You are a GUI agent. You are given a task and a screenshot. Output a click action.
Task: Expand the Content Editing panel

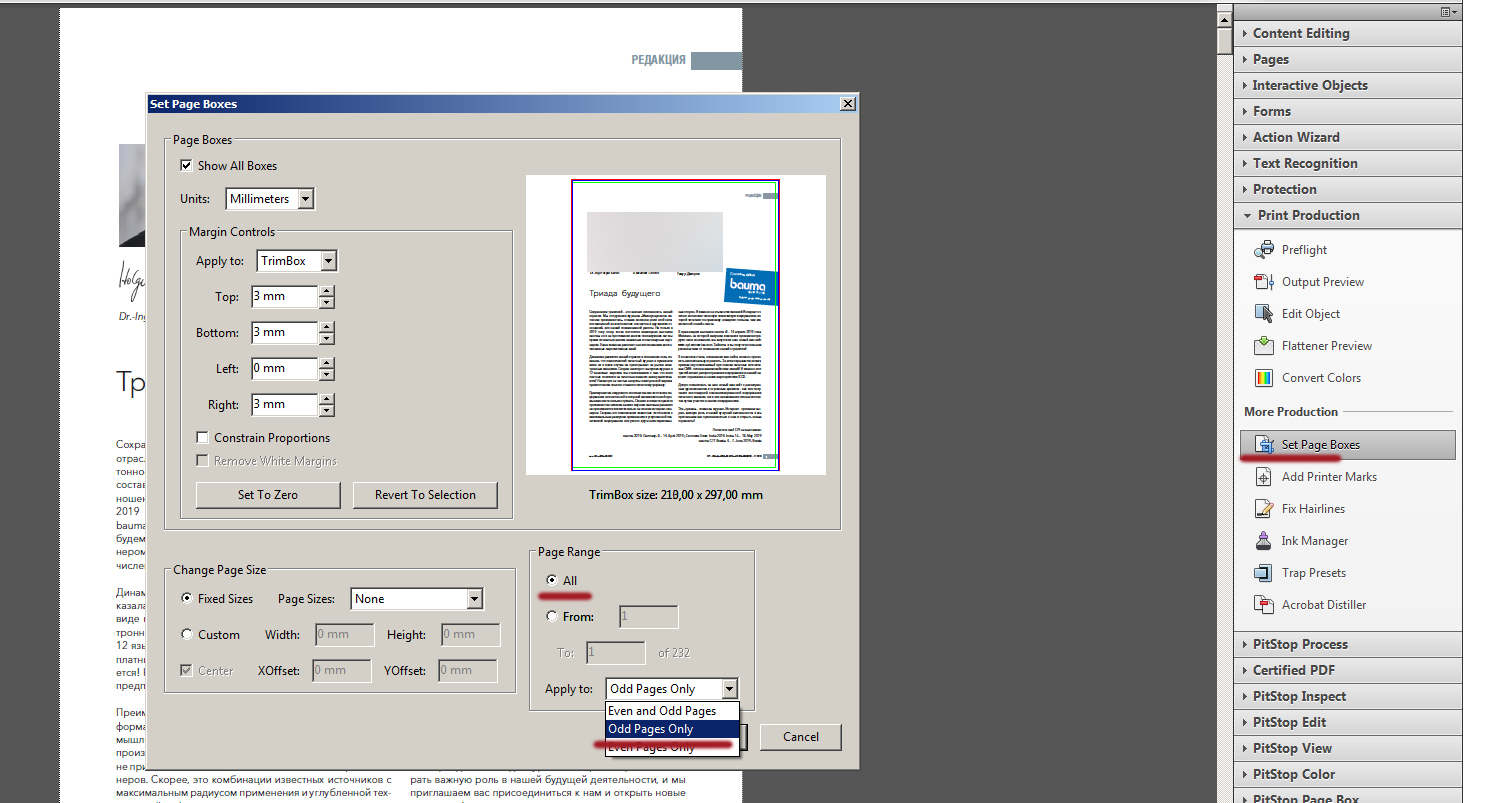pos(1347,33)
